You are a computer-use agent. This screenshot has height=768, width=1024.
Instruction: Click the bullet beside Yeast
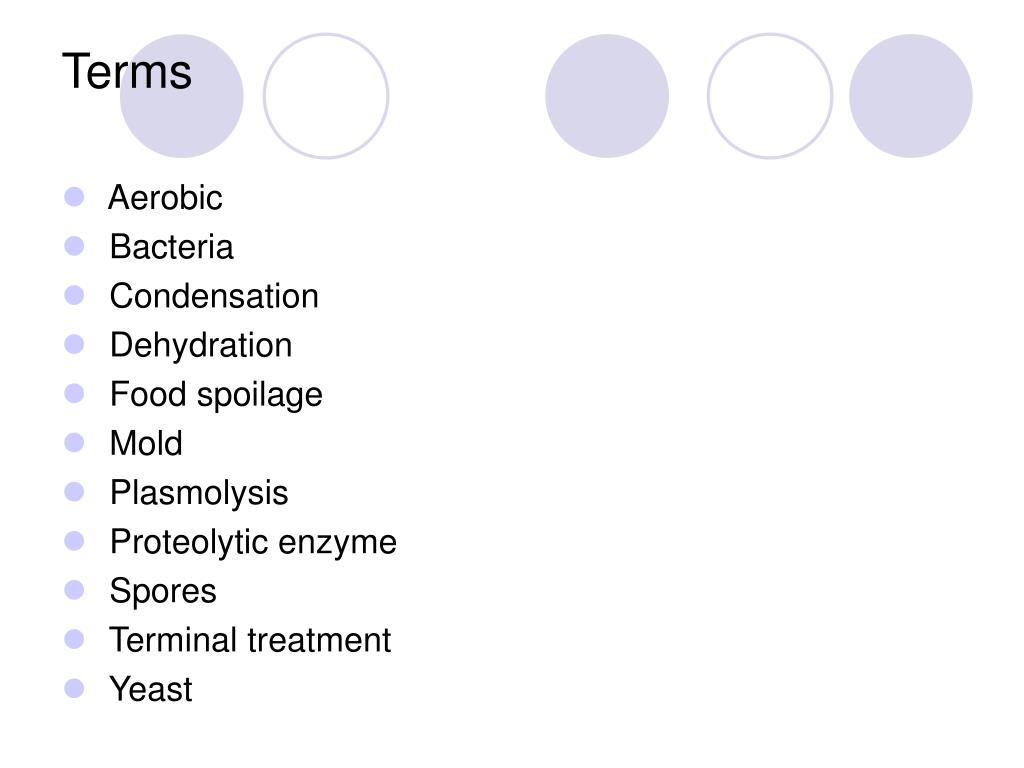click(74, 688)
